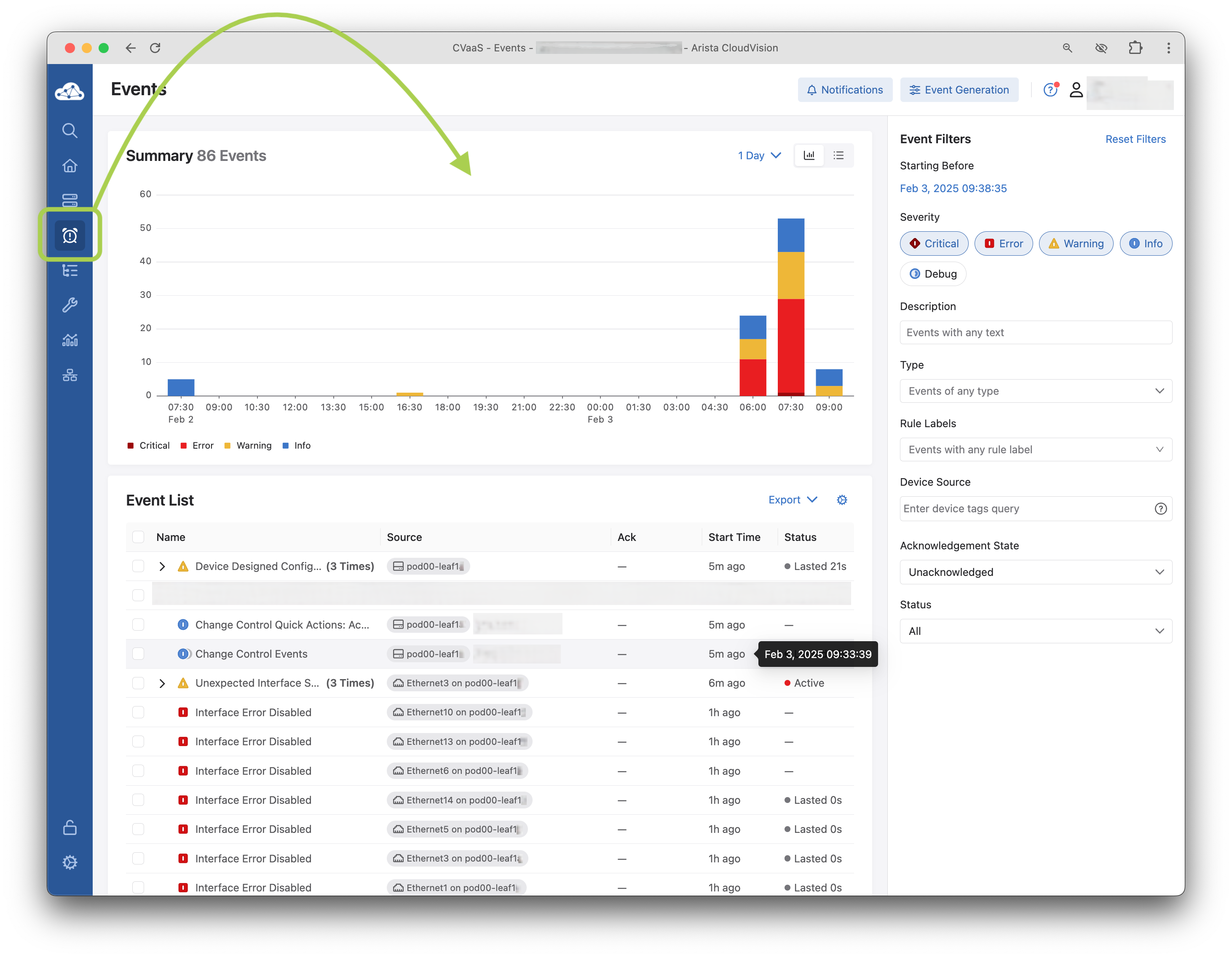Screen dimensions: 1232x958
Task: Check the select-all events checkbox
Action: (x=138, y=538)
